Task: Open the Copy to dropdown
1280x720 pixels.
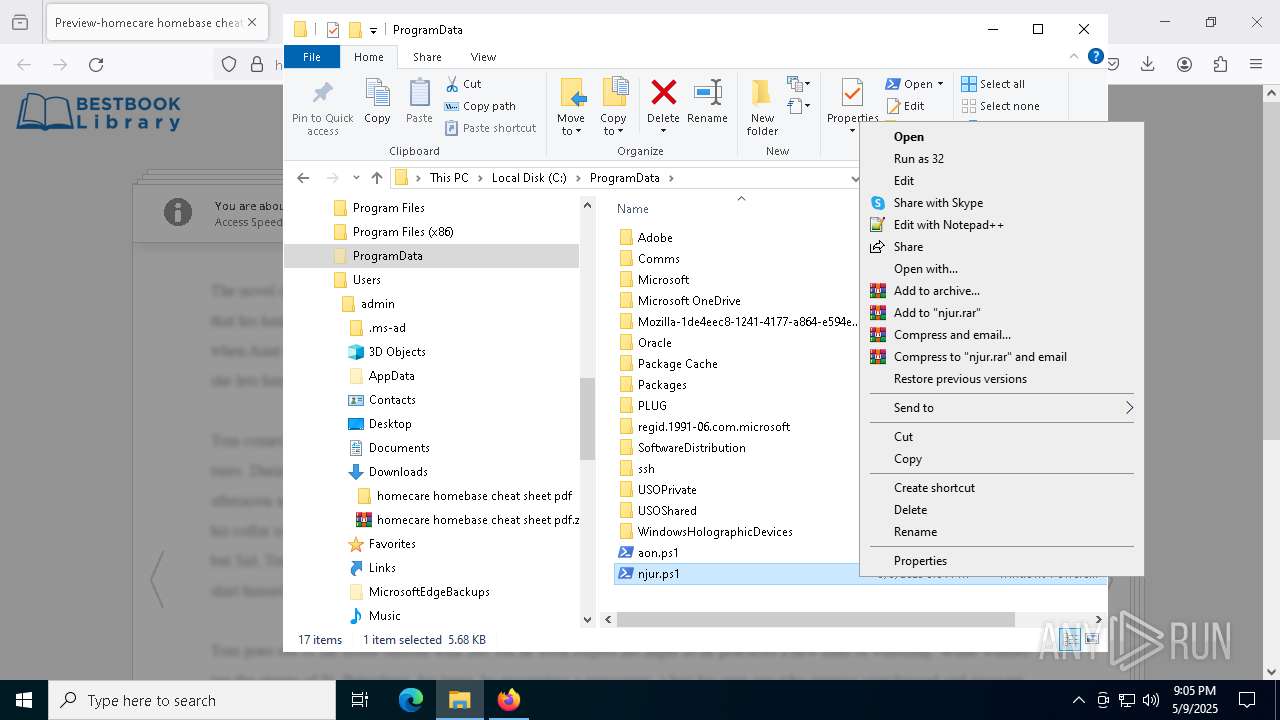Action: tap(613, 131)
